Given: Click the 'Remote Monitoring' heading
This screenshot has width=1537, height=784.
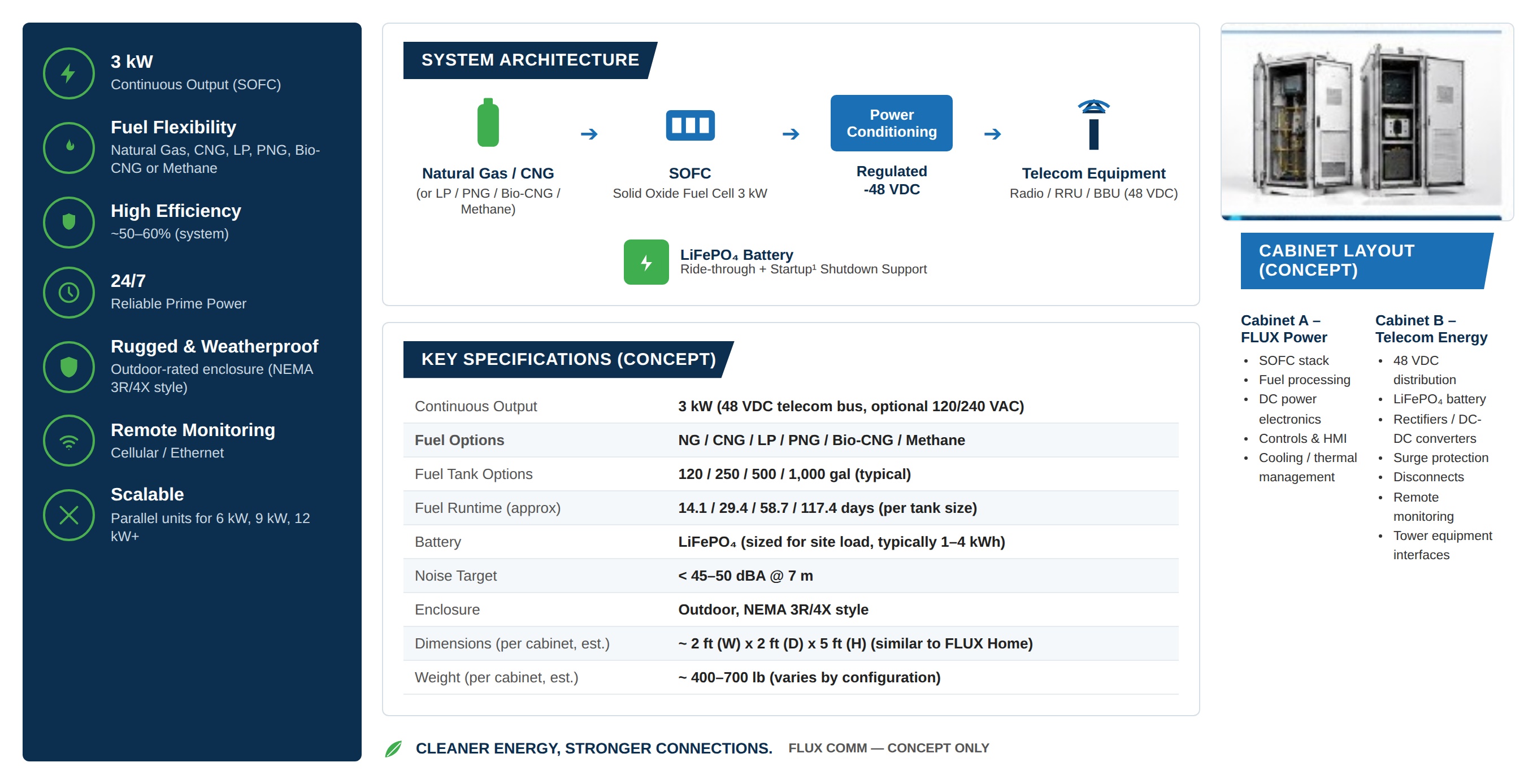Looking at the screenshot, I should click(193, 429).
